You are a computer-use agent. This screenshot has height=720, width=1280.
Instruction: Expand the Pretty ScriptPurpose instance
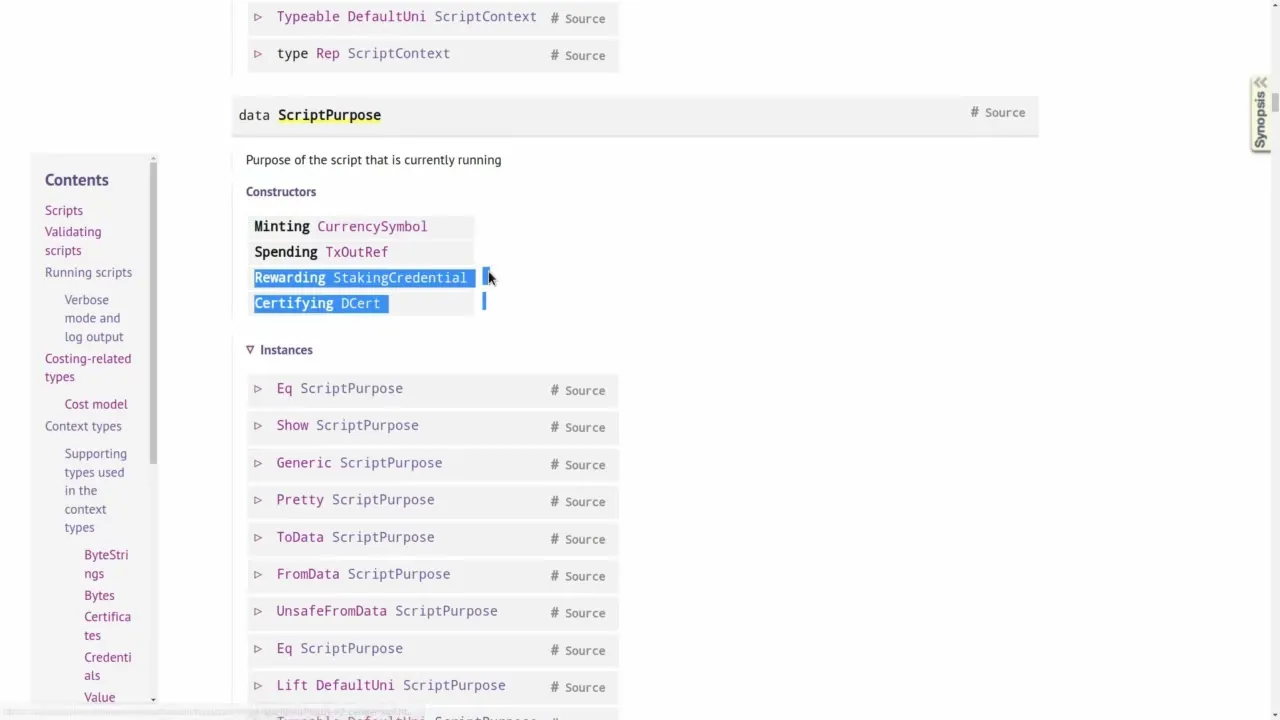pyautogui.click(x=258, y=500)
